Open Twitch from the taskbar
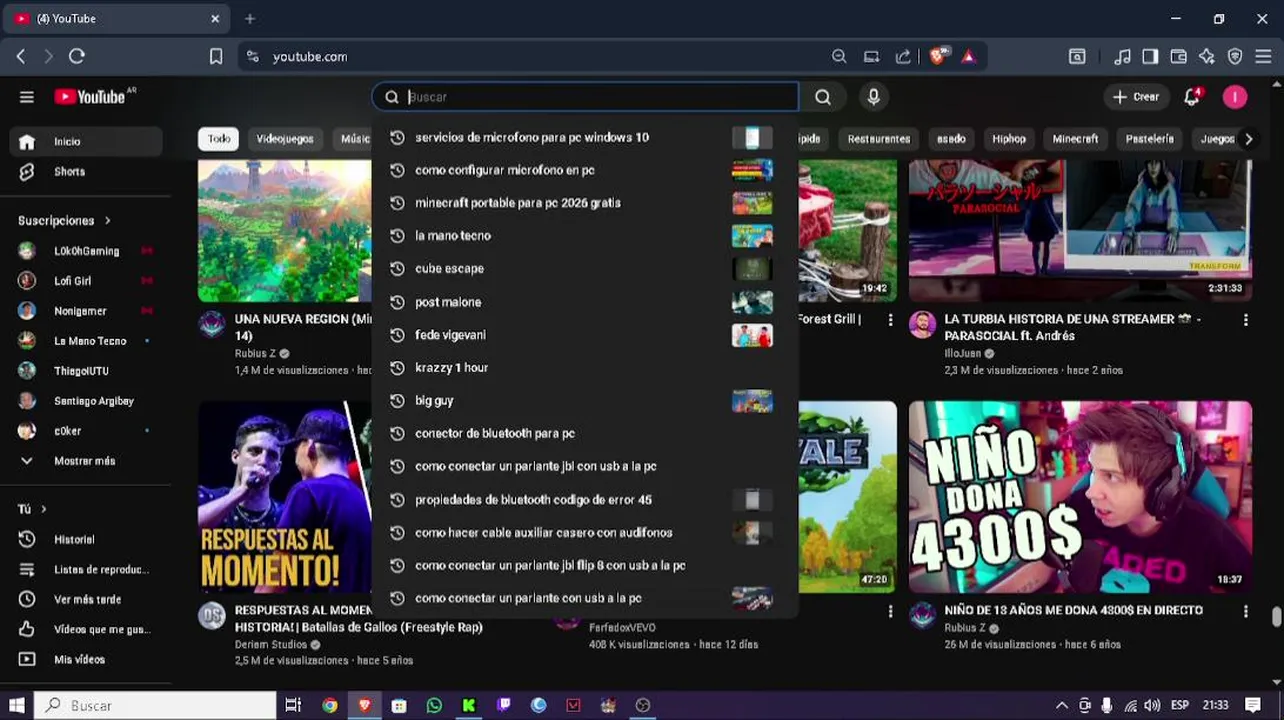The height and width of the screenshot is (720, 1284). click(x=503, y=705)
